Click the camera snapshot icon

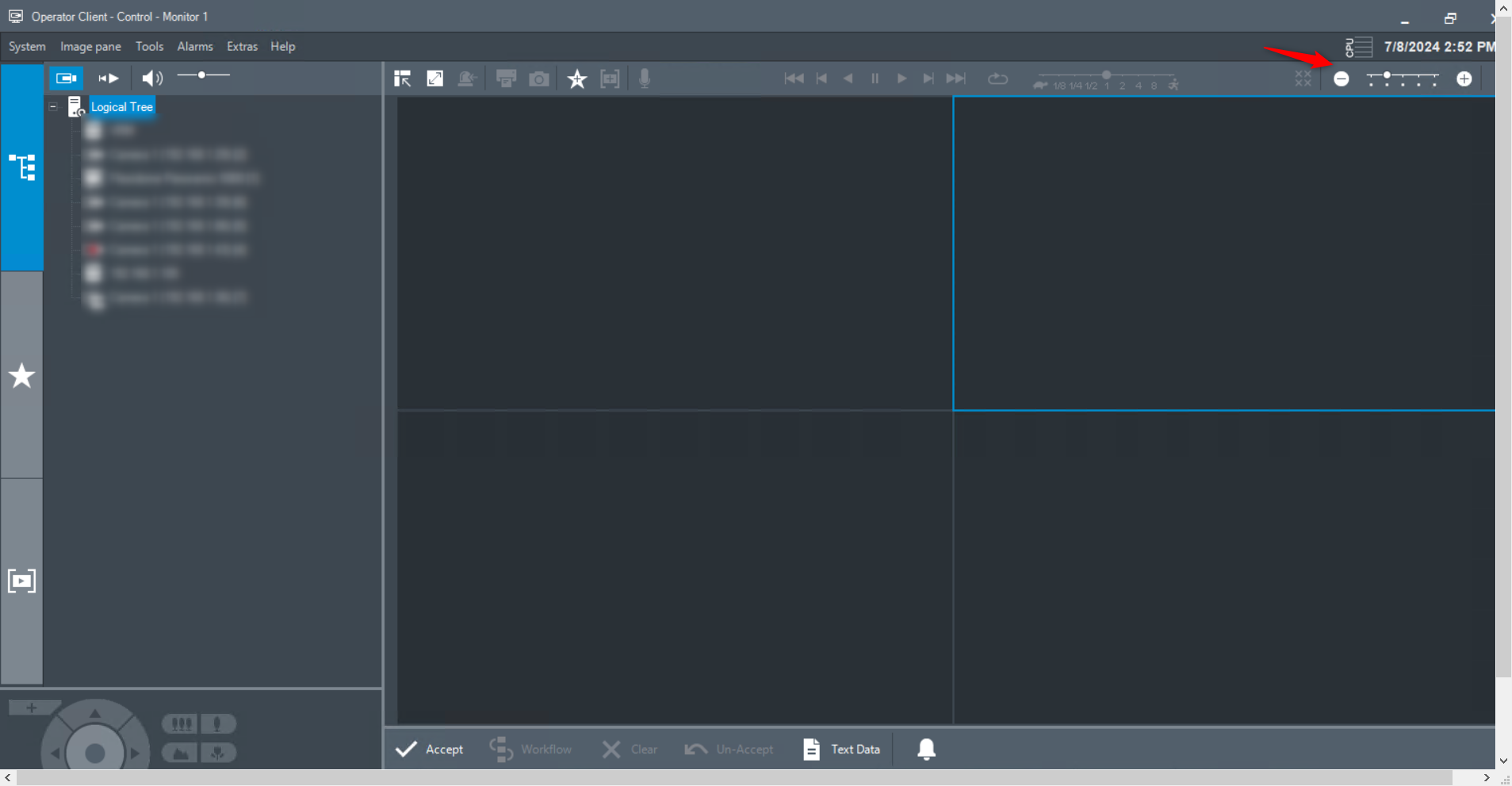539,79
